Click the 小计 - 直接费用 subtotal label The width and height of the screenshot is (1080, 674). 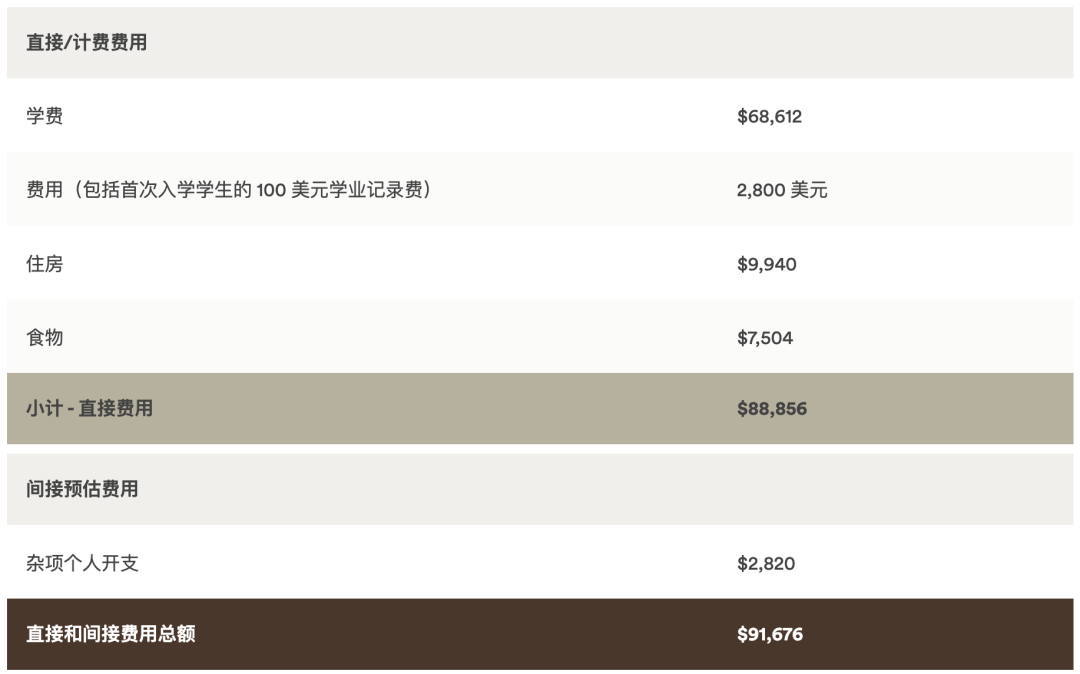pyautogui.click(x=90, y=408)
